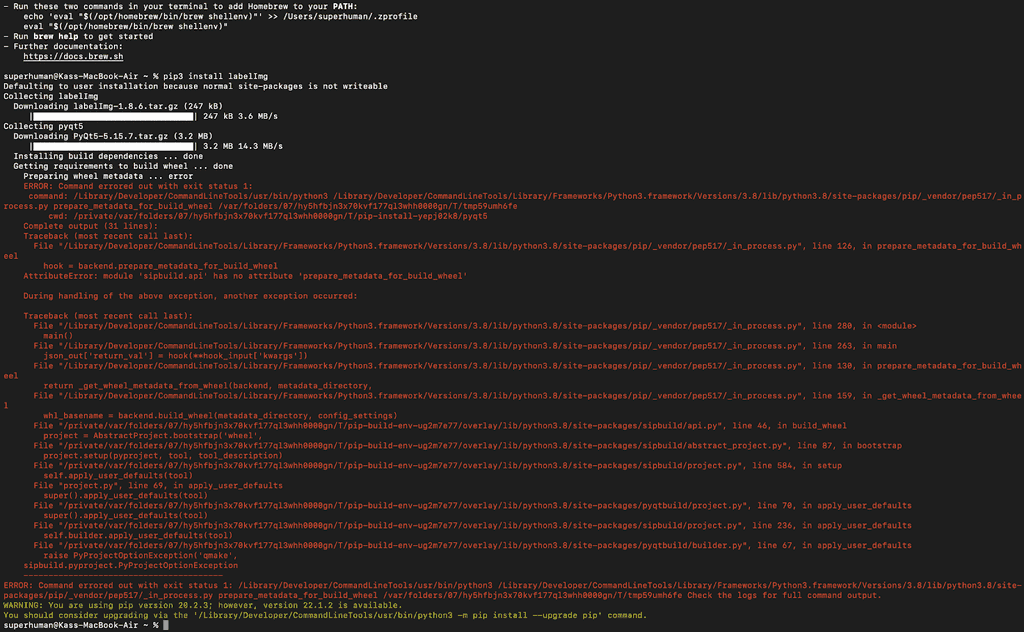Click the labelImg-1.8.6.tar.gz download progress bar
The width and height of the screenshot is (1024, 632).
tap(113, 116)
